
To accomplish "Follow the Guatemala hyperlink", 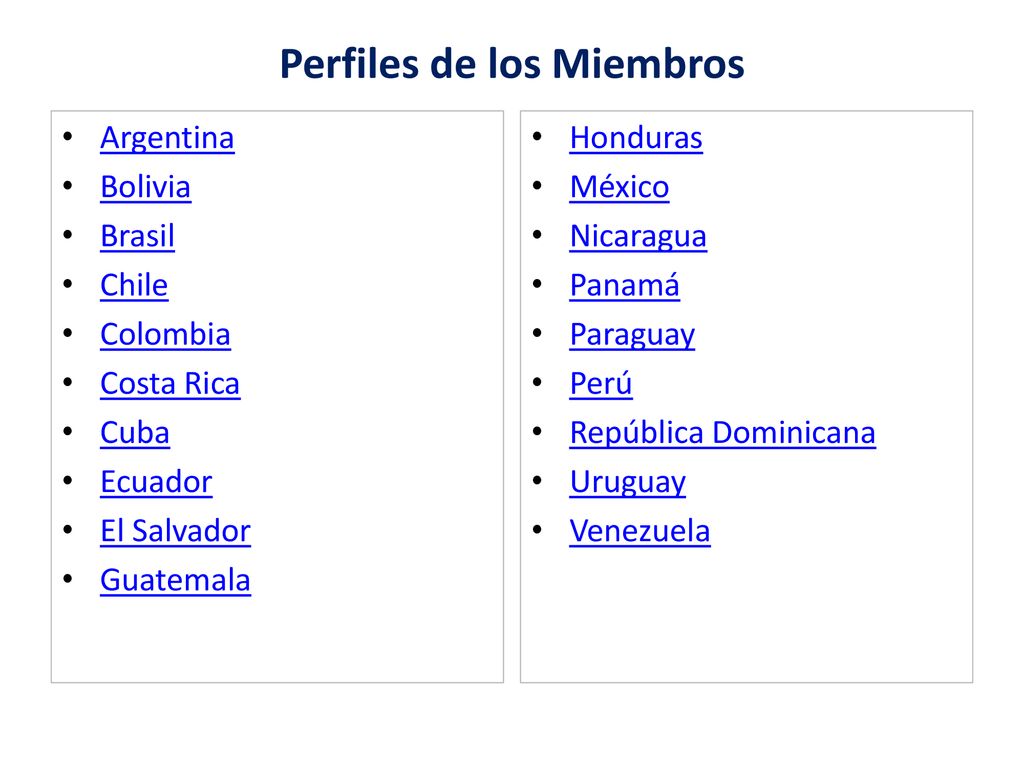I will click(x=175, y=580).
